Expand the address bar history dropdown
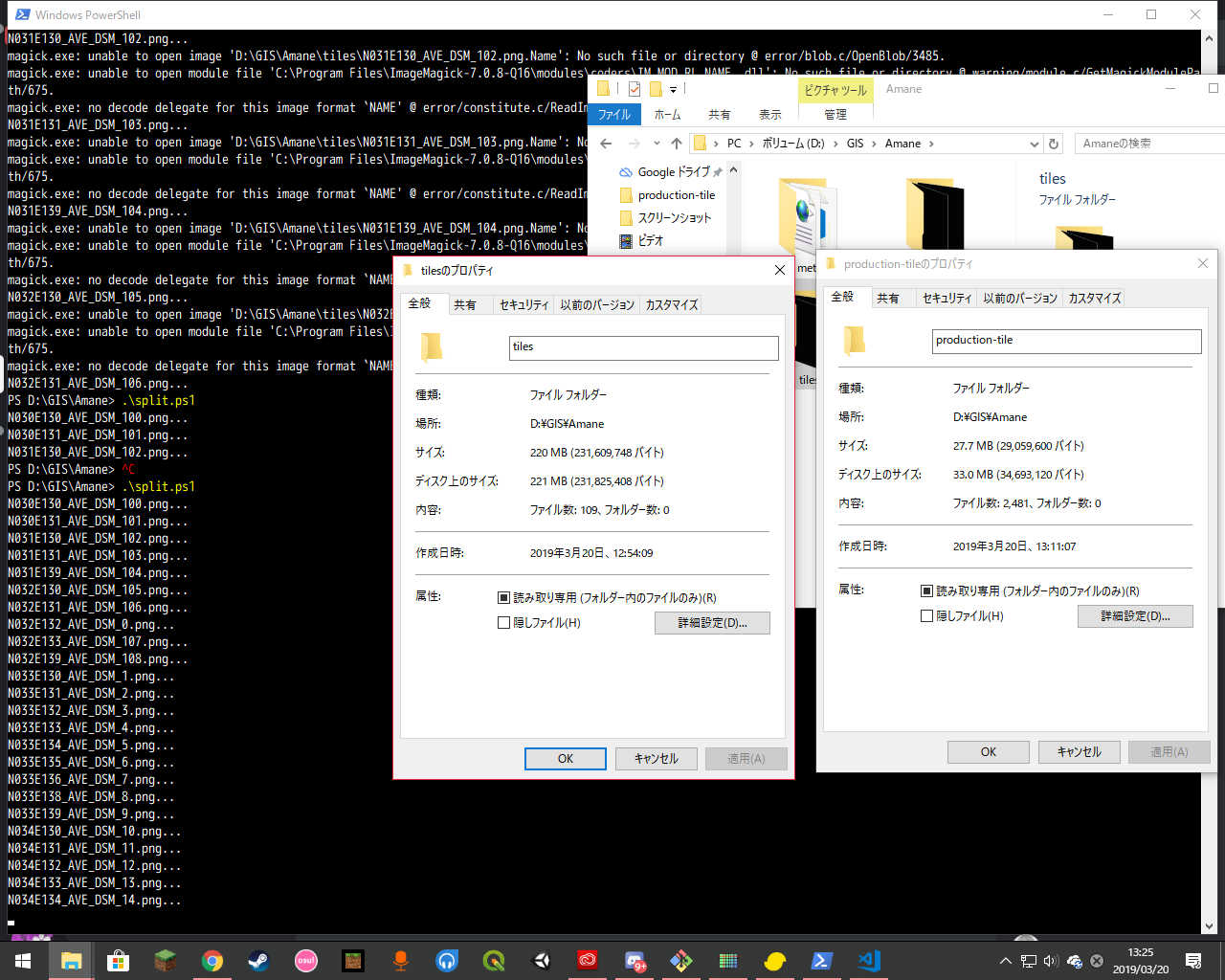The width and height of the screenshot is (1225, 980). pos(1034,144)
